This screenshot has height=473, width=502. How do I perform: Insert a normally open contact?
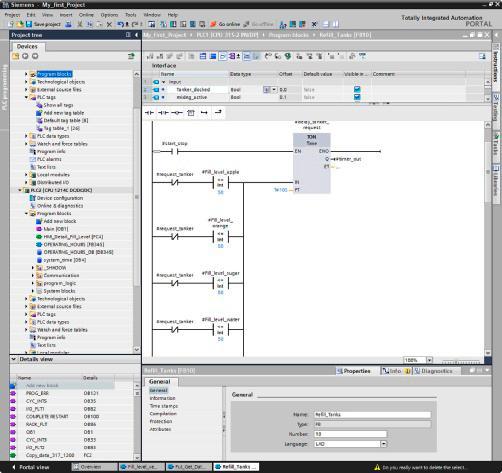pyautogui.click(x=149, y=113)
